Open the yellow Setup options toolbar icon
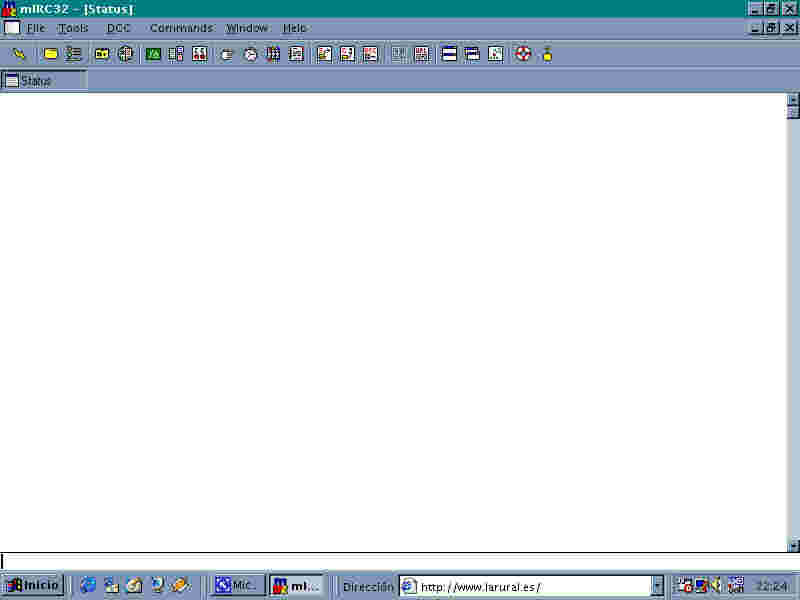800x600 pixels. coord(50,54)
